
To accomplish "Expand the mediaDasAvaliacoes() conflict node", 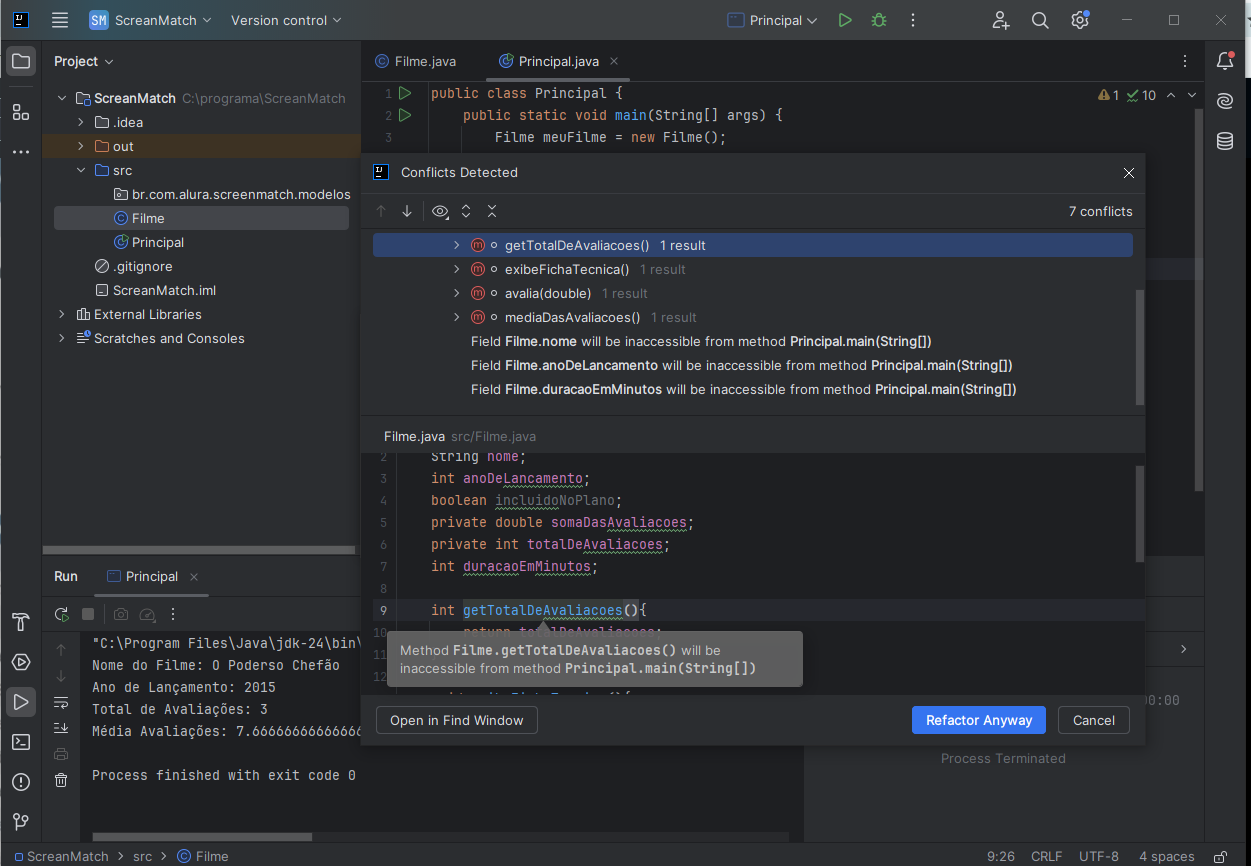I will click(457, 317).
